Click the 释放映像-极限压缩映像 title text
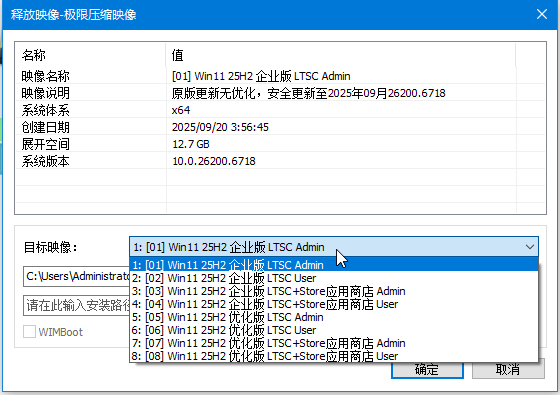The height and width of the screenshot is (395, 560). (x=74, y=15)
